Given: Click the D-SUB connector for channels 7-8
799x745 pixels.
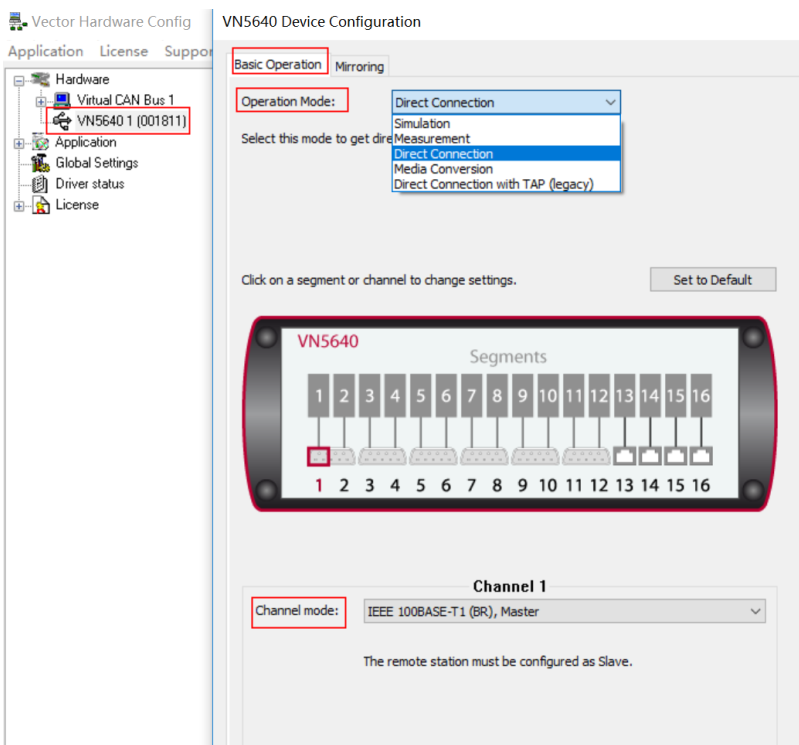Looking at the screenshot, I should click(x=484, y=457).
